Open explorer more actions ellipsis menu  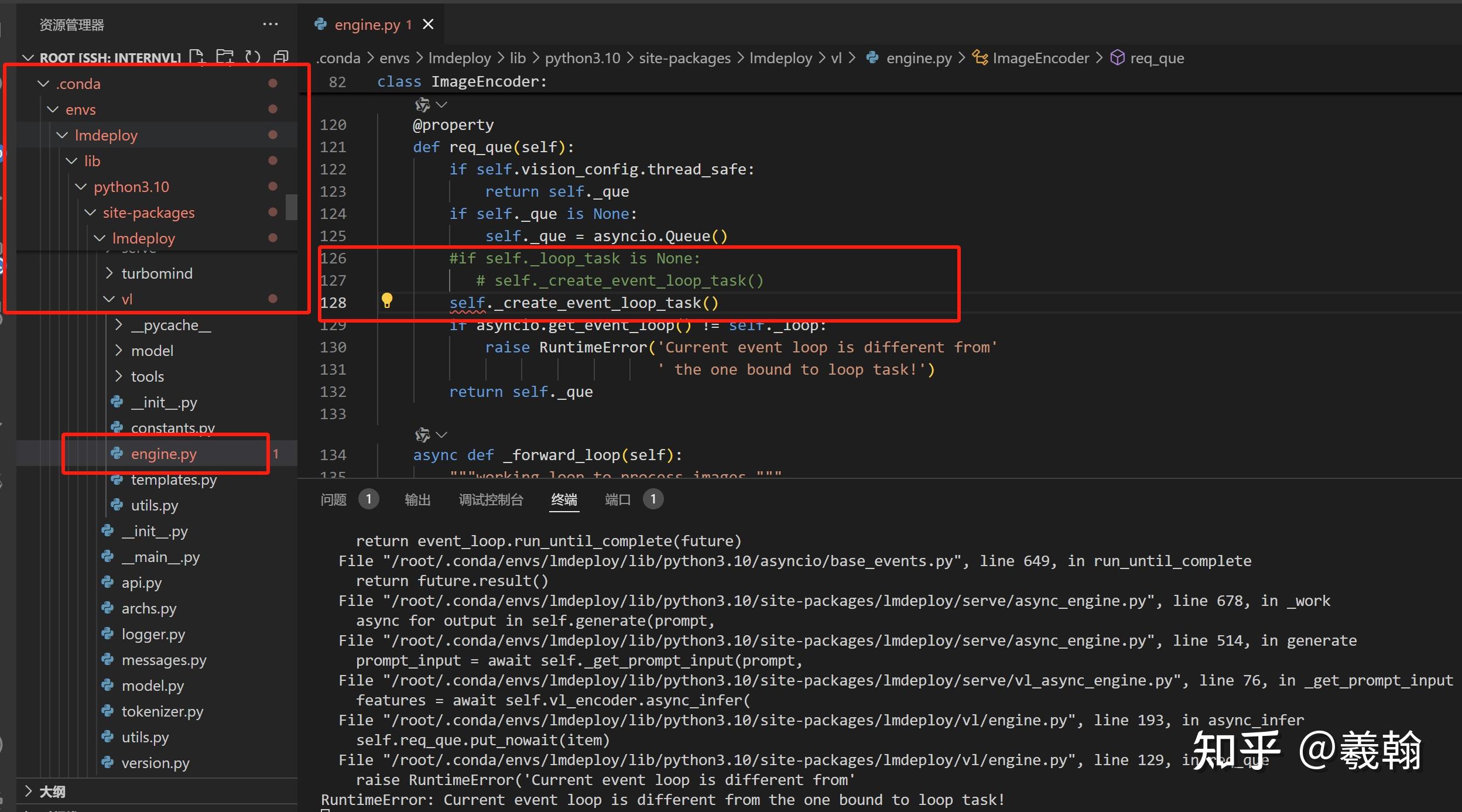[270, 25]
